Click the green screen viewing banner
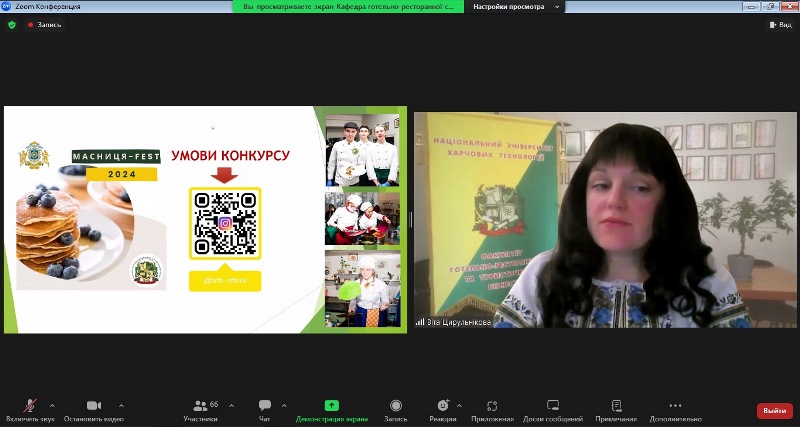The height and width of the screenshot is (427, 800). click(x=348, y=7)
